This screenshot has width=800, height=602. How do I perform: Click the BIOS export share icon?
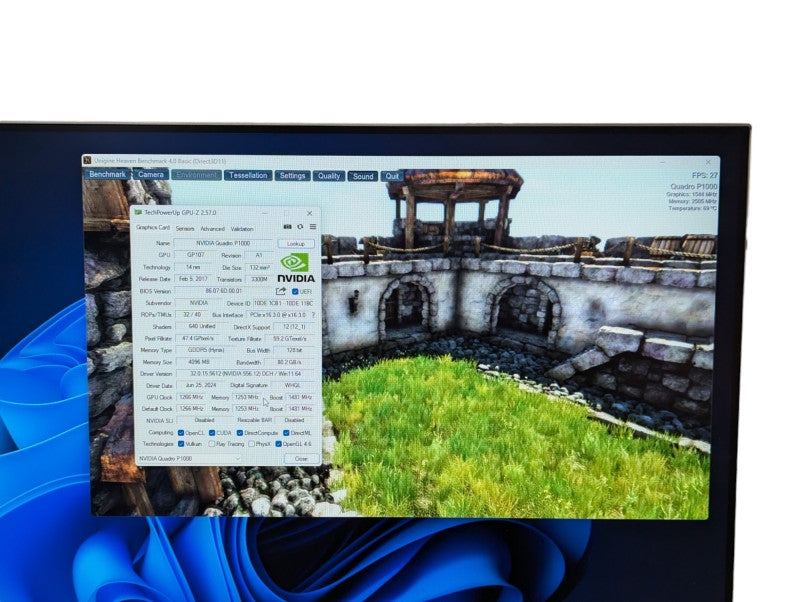pyautogui.click(x=281, y=291)
